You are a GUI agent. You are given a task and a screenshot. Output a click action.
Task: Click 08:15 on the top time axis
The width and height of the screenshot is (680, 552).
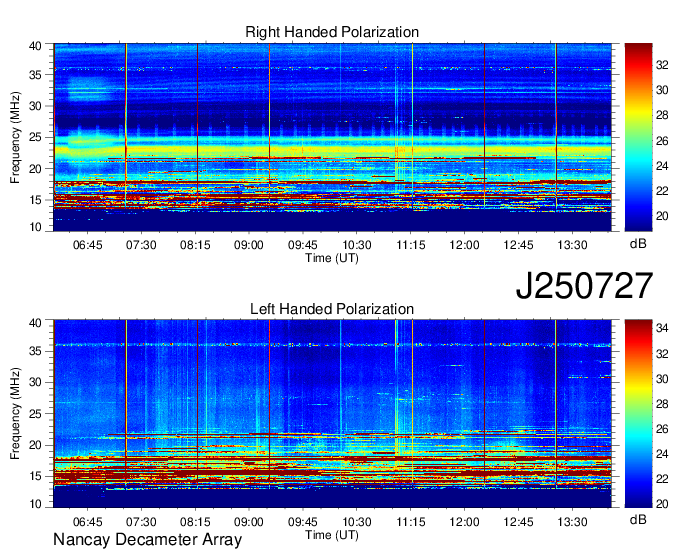click(195, 245)
